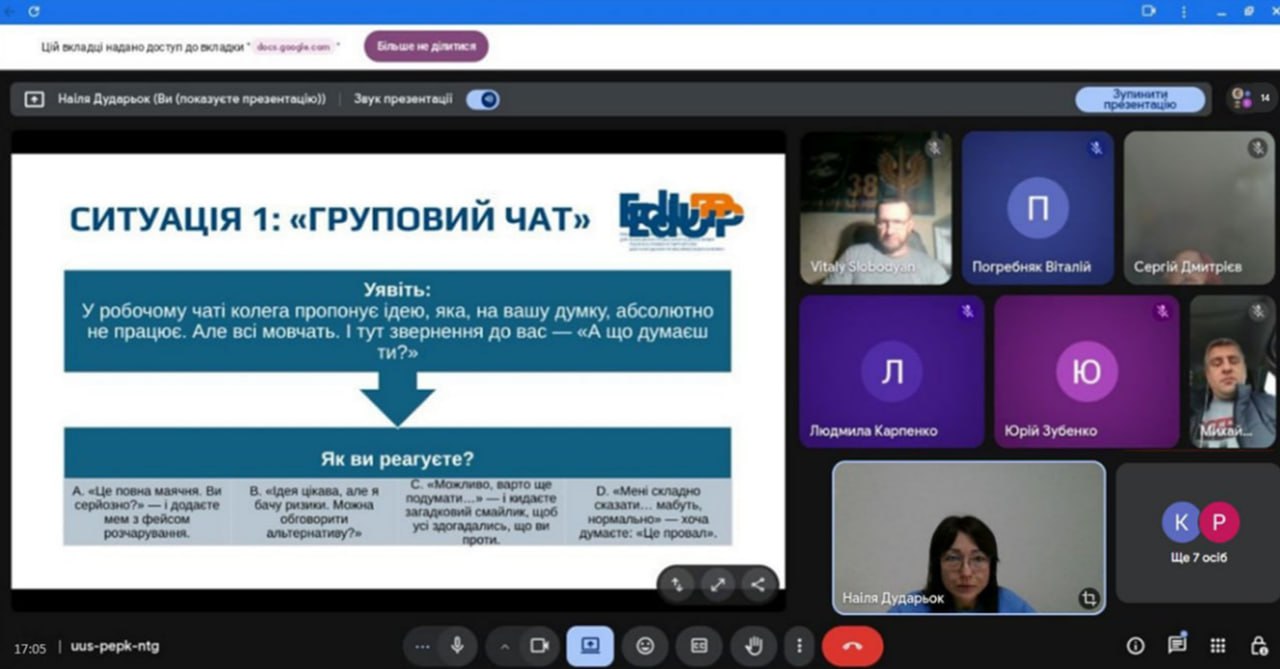Open the meeting chat panel
Screen dimensions: 1280x669
[x=1177, y=646]
